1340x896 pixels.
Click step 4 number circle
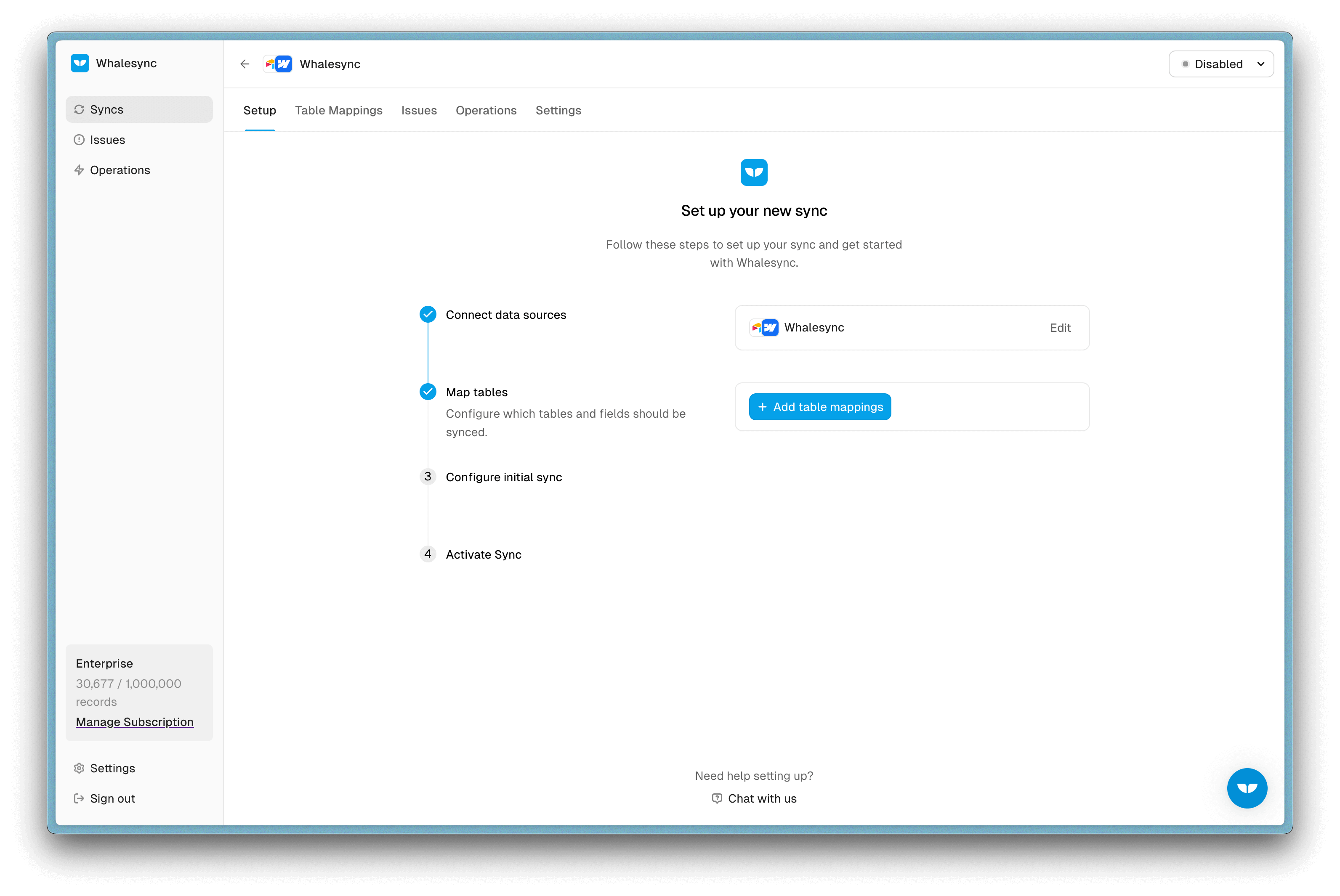coord(428,554)
